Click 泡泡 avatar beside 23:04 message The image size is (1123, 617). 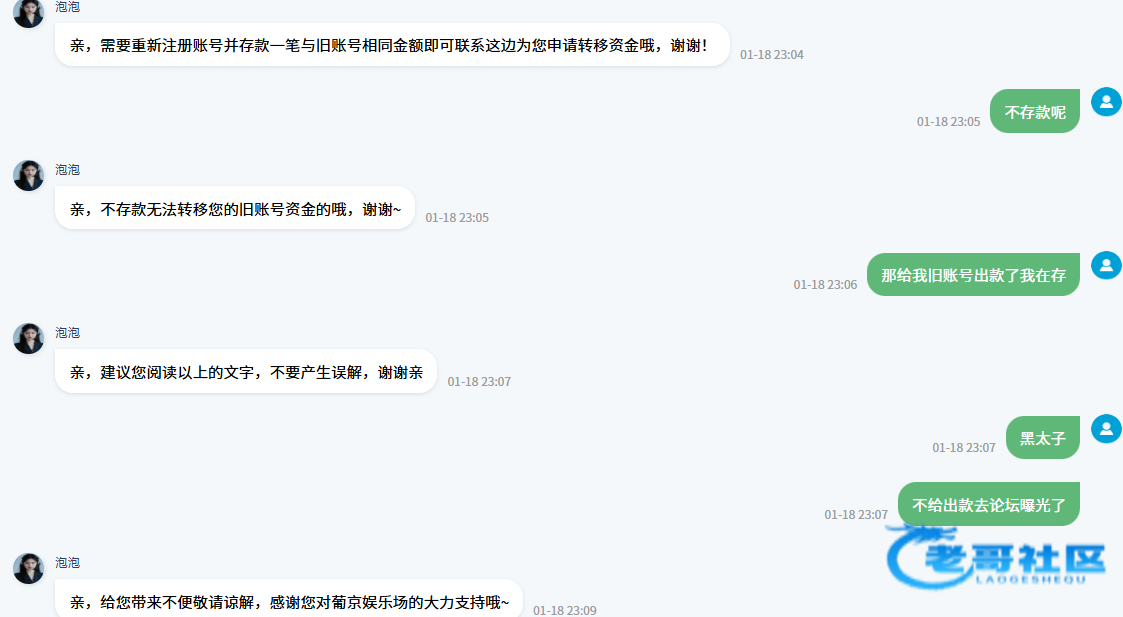coord(29,13)
